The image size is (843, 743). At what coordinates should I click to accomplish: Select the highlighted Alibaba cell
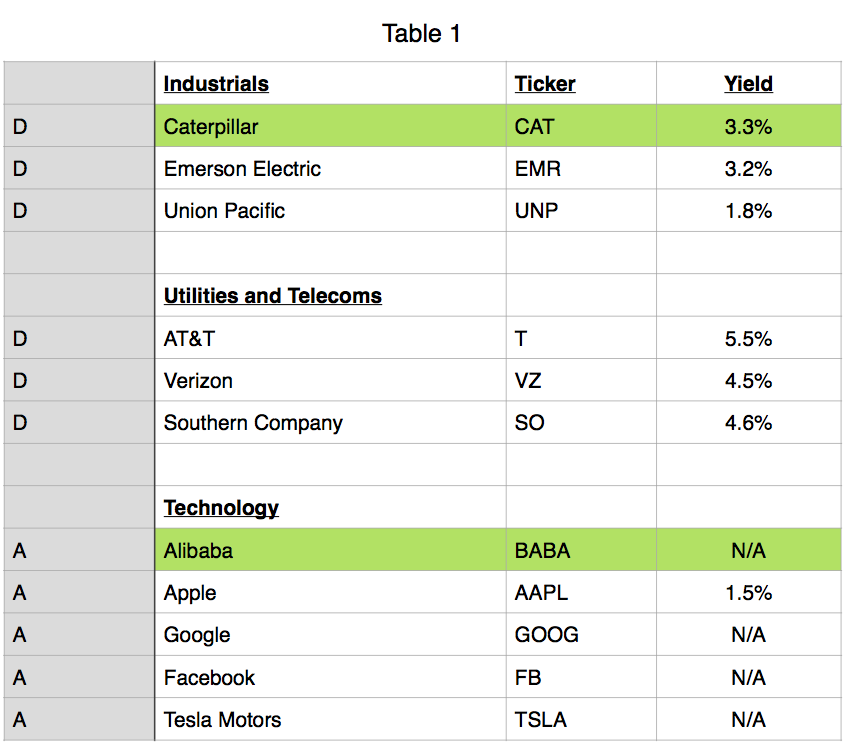coord(198,550)
